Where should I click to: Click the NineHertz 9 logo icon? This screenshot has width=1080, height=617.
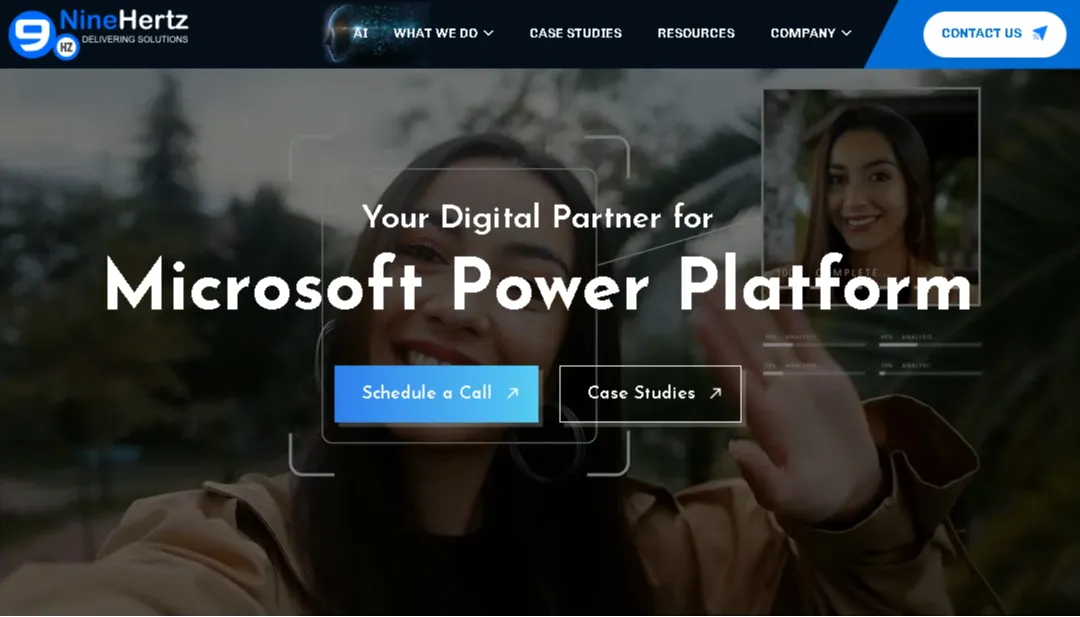[31, 34]
